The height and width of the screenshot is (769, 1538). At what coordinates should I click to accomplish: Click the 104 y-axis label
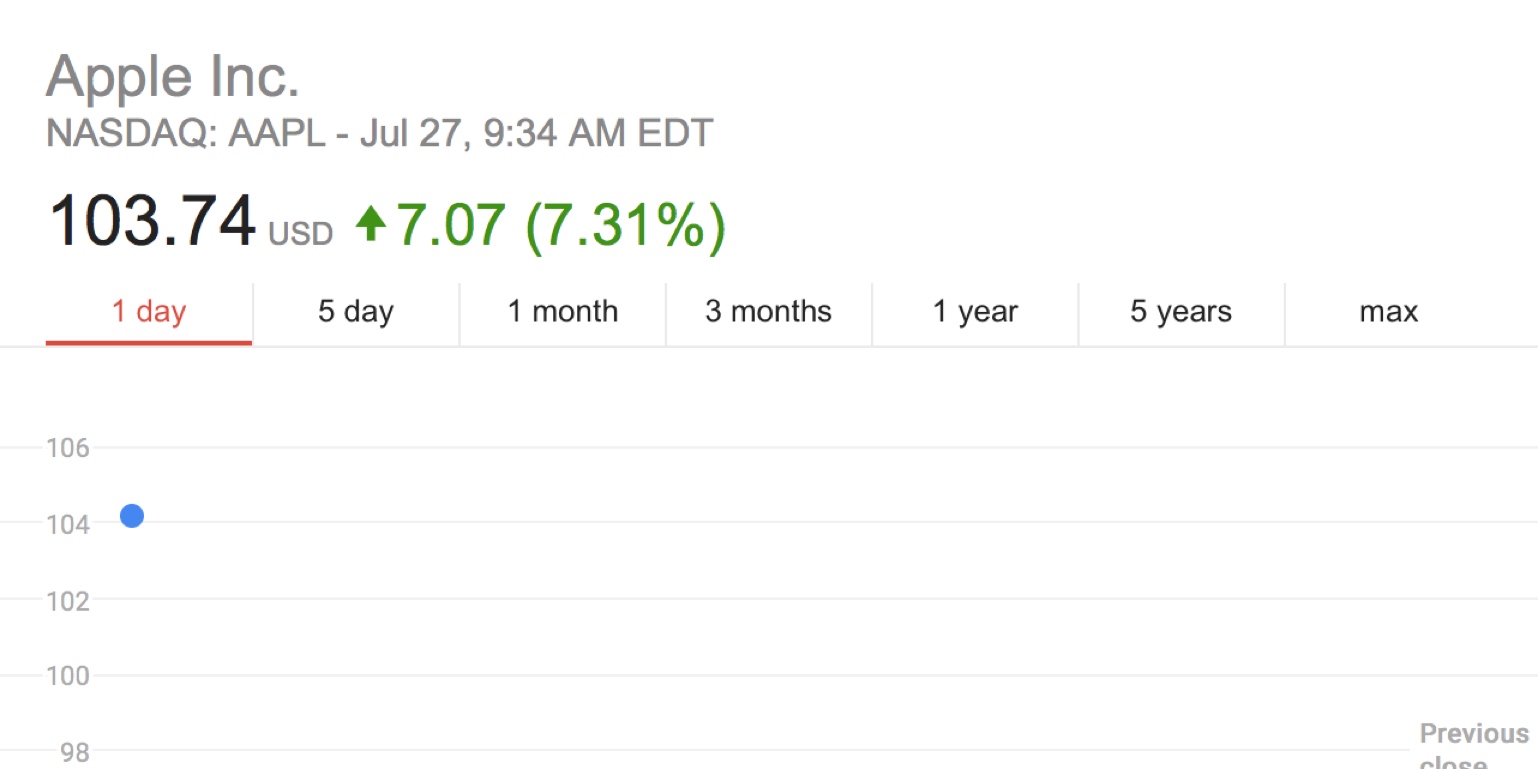pyautogui.click(x=68, y=524)
